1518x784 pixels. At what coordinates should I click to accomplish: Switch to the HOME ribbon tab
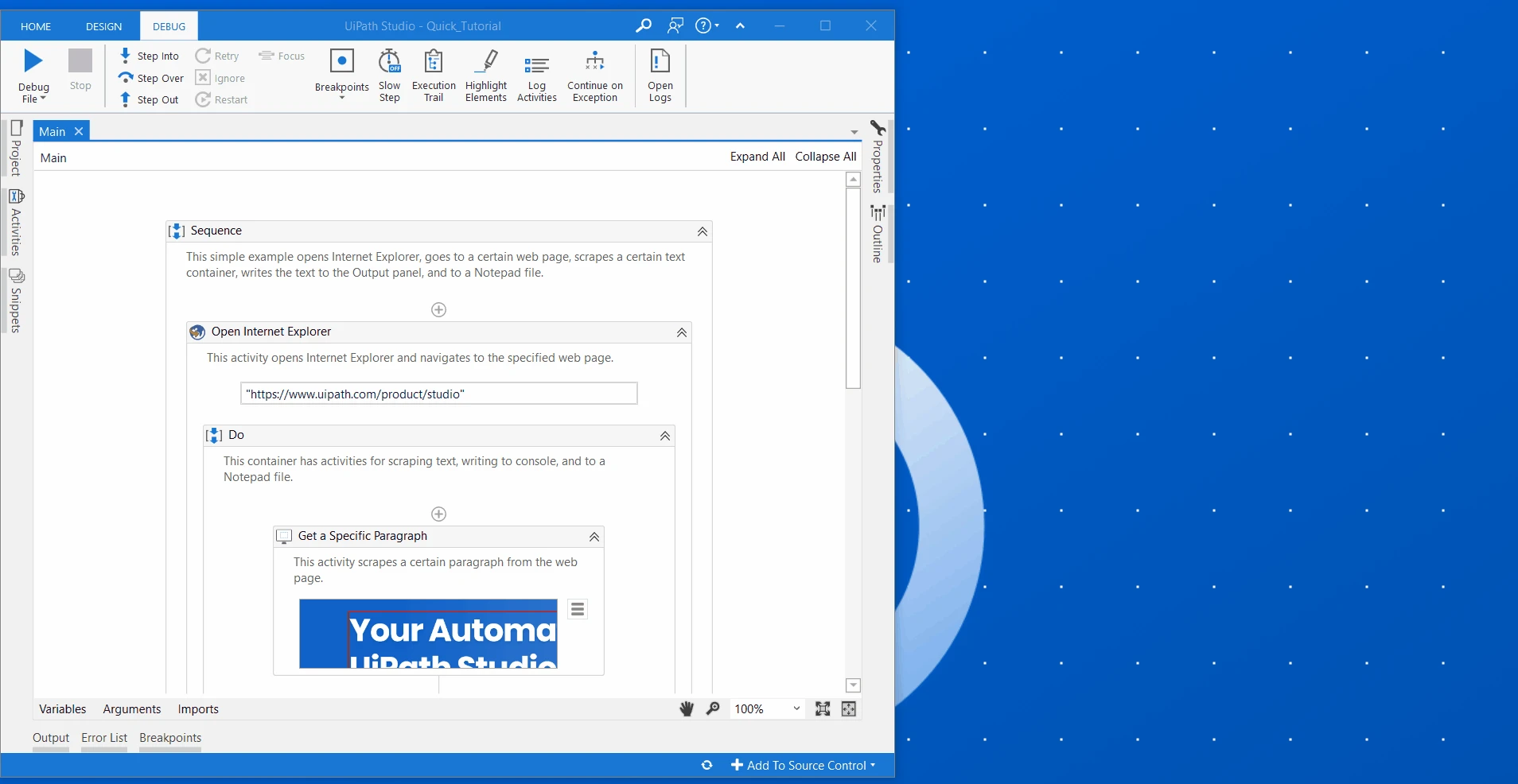tap(36, 26)
